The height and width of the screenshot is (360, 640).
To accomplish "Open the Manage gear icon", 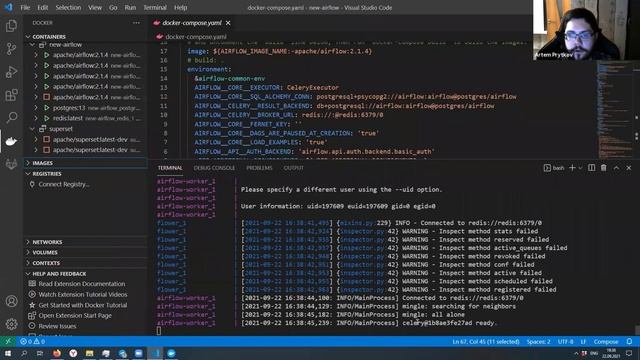I will pos(11,324).
